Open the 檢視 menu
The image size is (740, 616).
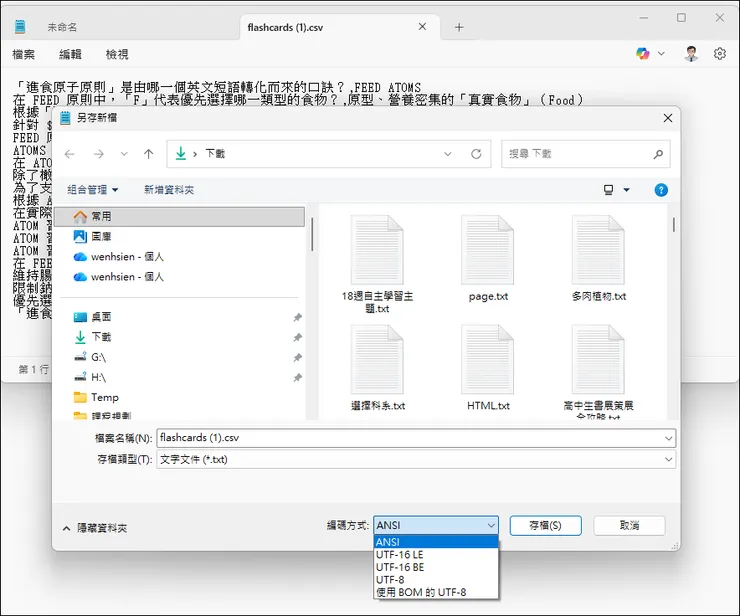117,54
